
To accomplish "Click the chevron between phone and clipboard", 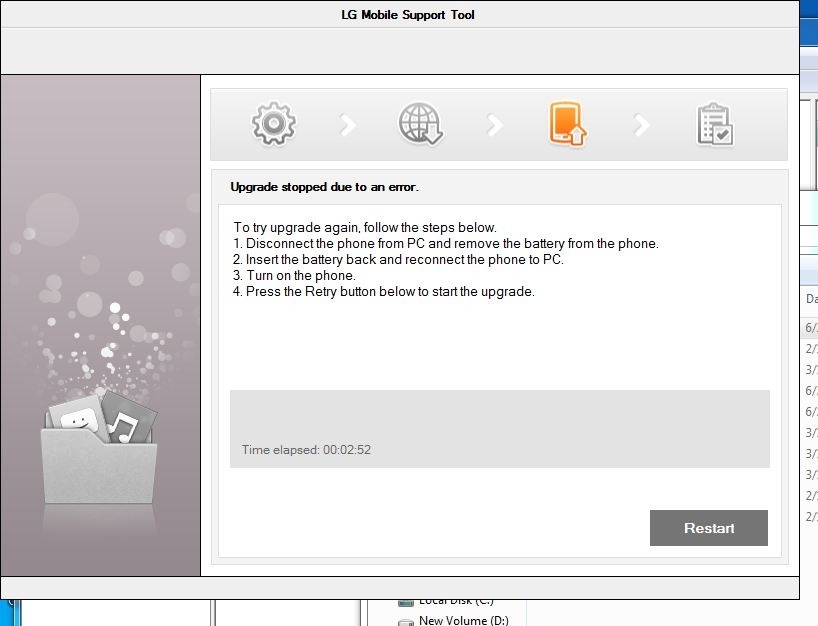I will [x=642, y=125].
